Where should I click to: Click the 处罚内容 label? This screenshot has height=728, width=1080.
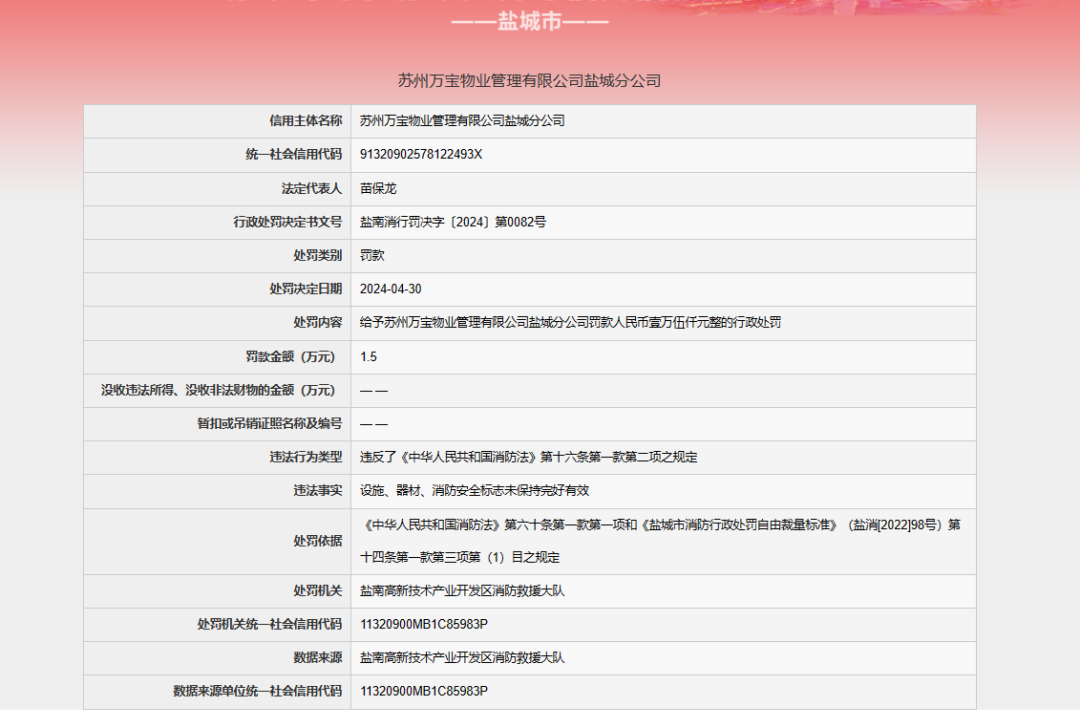tap(318, 322)
